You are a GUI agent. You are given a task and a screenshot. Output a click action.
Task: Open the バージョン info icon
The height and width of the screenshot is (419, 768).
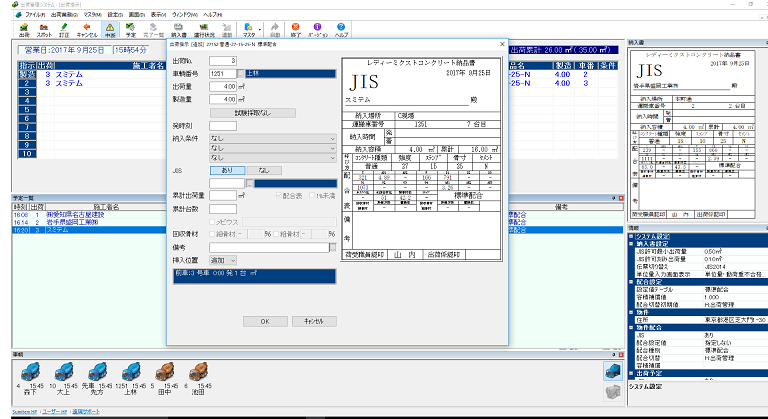tap(317, 30)
